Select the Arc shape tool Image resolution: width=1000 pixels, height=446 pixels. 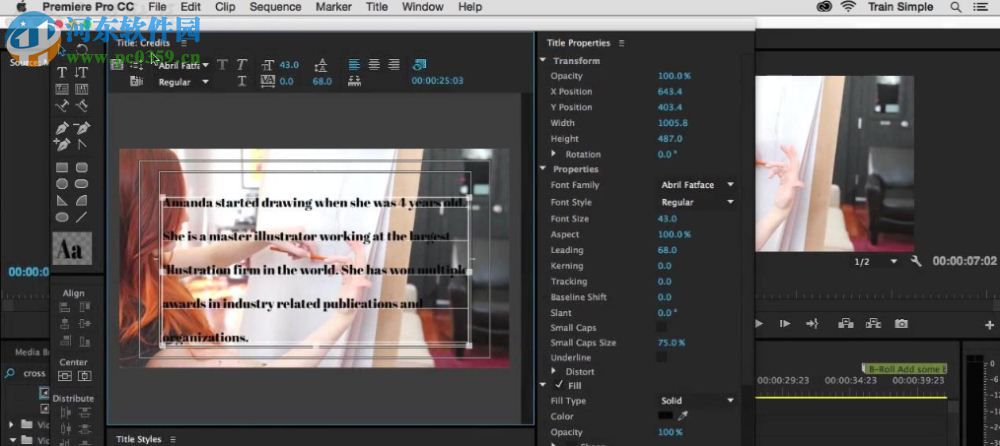(x=82, y=201)
